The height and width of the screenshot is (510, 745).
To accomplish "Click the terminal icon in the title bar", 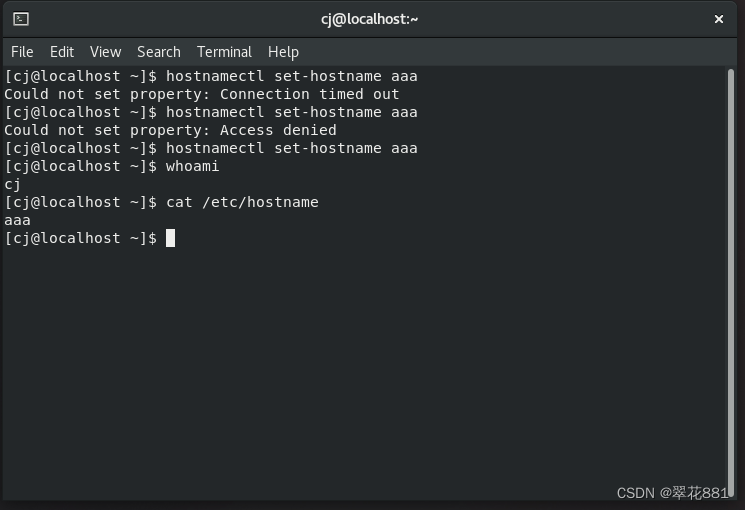I will click(x=21, y=19).
